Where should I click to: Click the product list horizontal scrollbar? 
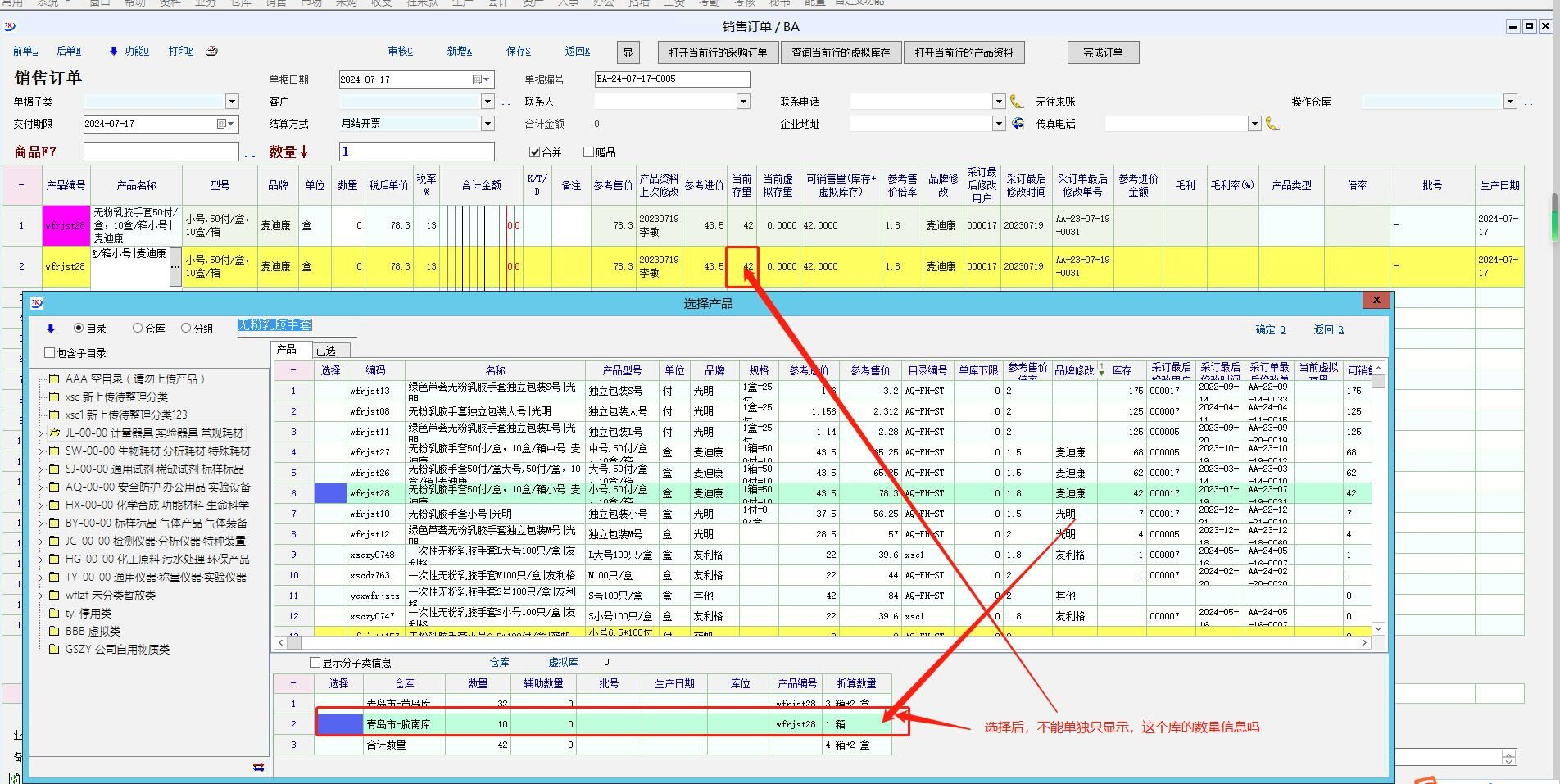(819, 643)
